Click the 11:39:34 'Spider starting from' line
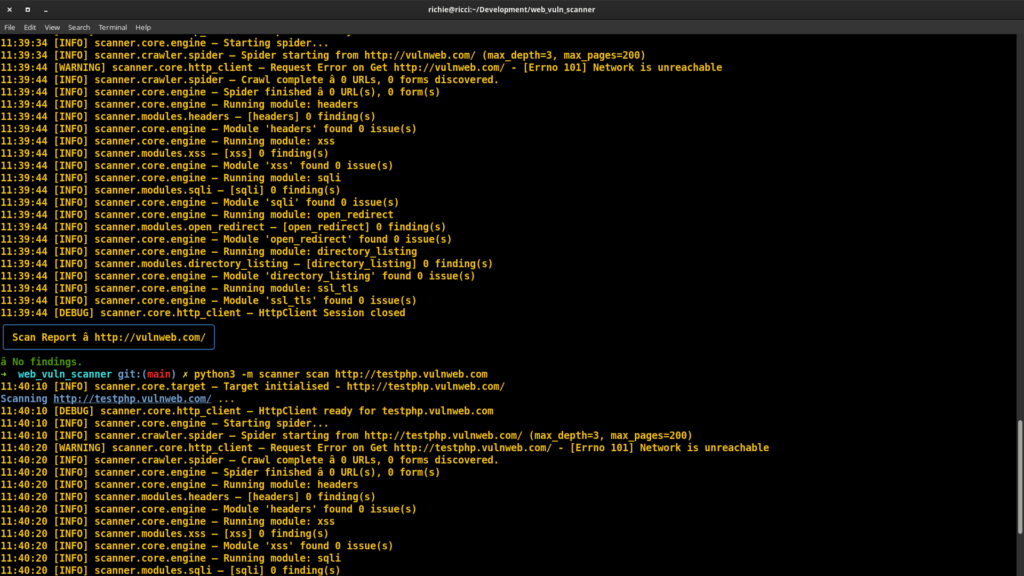1024x576 pixels. [x=323, y=56]
